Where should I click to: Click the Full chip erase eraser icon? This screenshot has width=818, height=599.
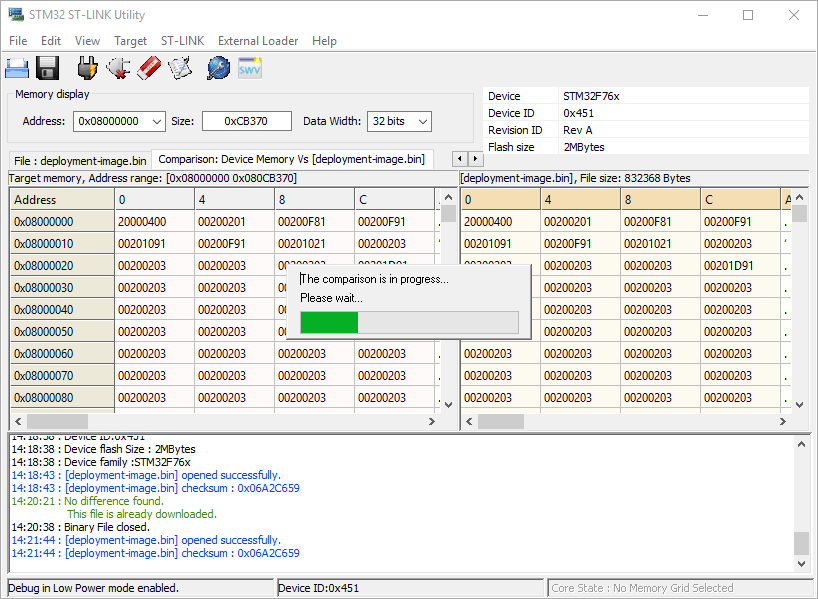(149, 68)
